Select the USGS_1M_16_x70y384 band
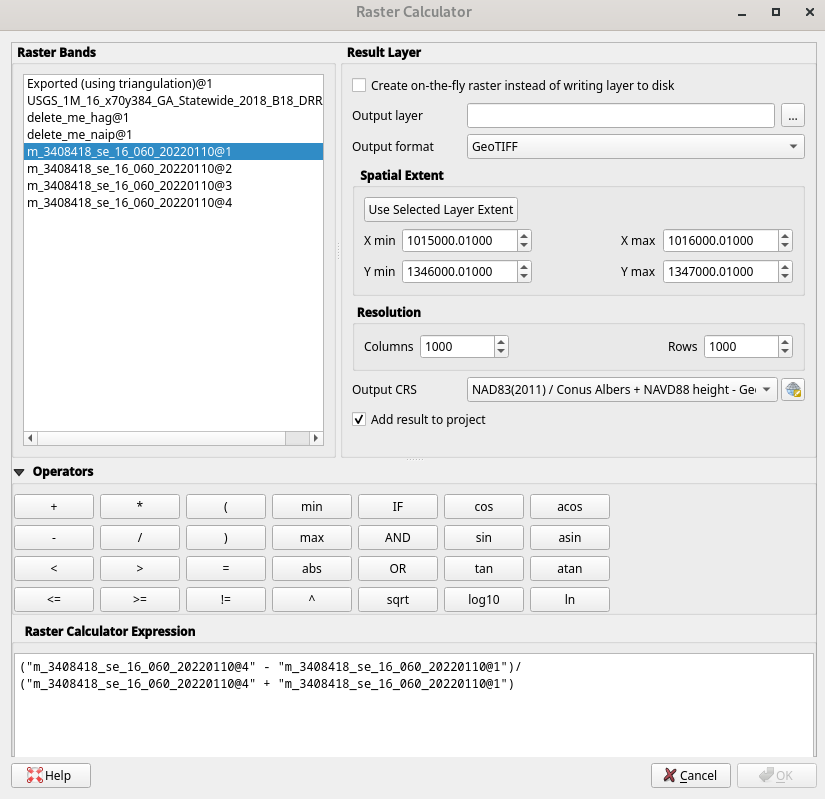The width and height of the screenshot is (825, 799). pos(173,100)
